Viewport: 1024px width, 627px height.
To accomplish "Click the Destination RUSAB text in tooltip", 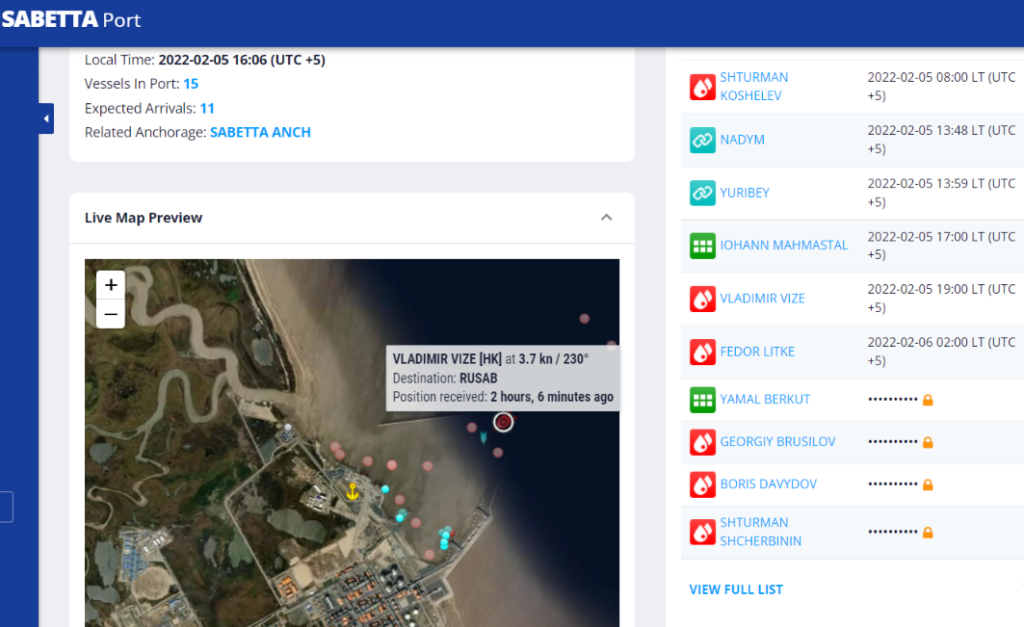I will (445, 378).
